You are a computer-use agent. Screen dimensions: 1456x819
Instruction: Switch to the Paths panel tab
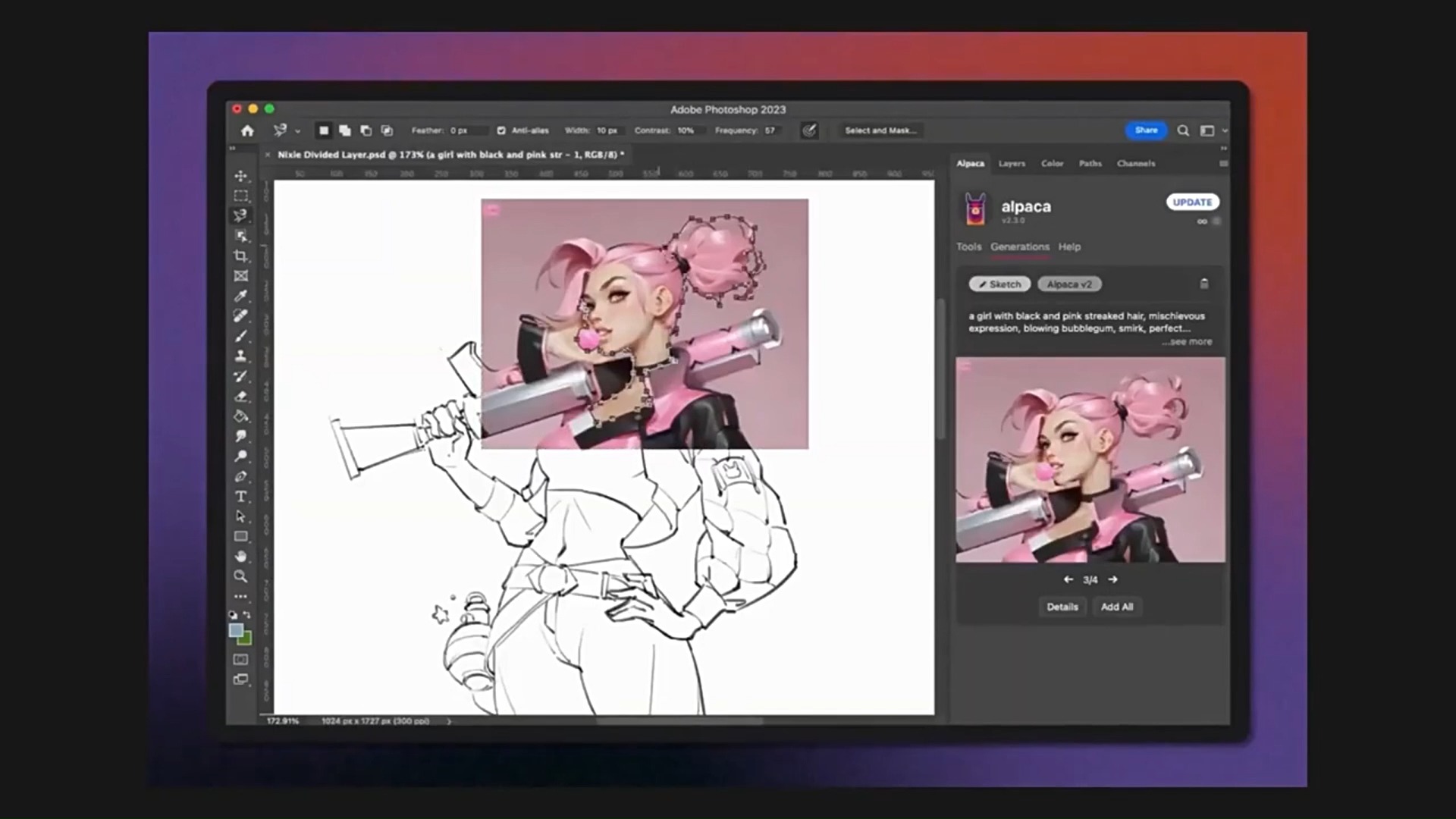(x=1090, y=163)
